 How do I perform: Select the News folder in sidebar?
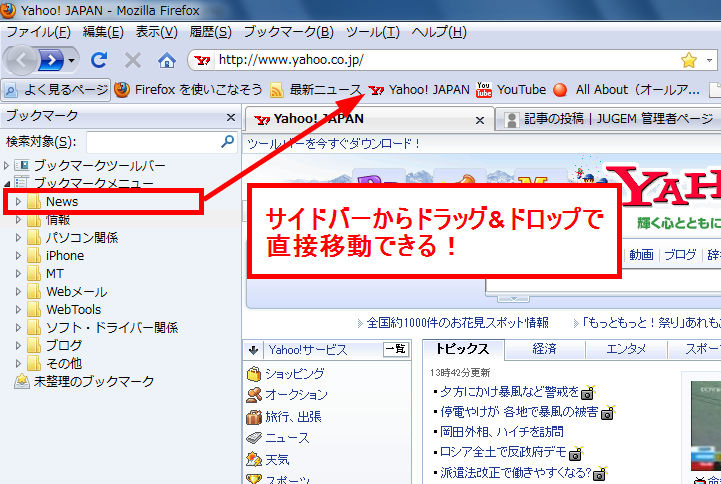coord(62,201)
